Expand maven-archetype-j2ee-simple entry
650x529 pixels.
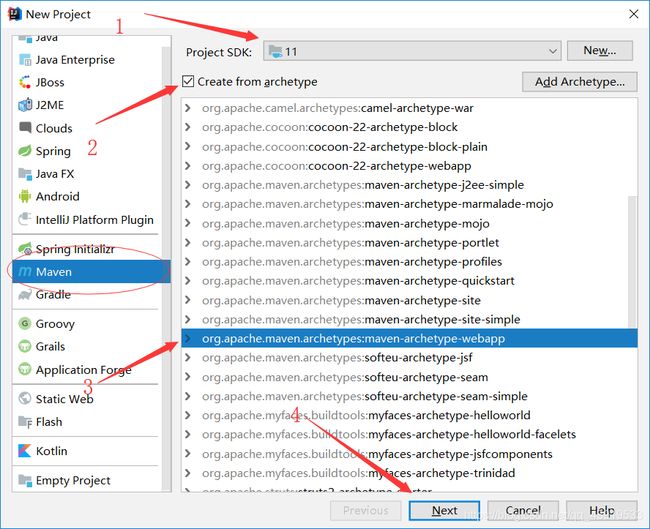188,184
